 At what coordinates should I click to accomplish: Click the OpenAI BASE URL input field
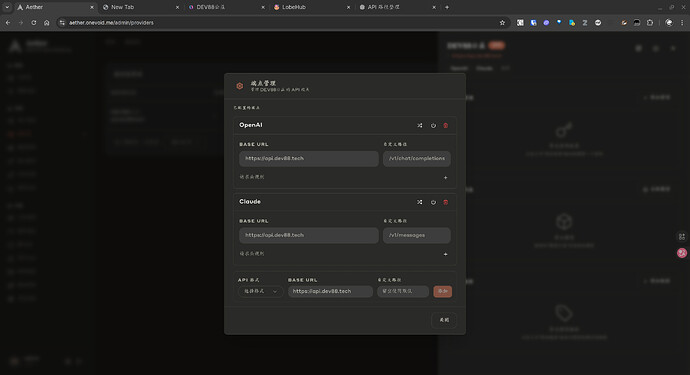click(308, 158)
